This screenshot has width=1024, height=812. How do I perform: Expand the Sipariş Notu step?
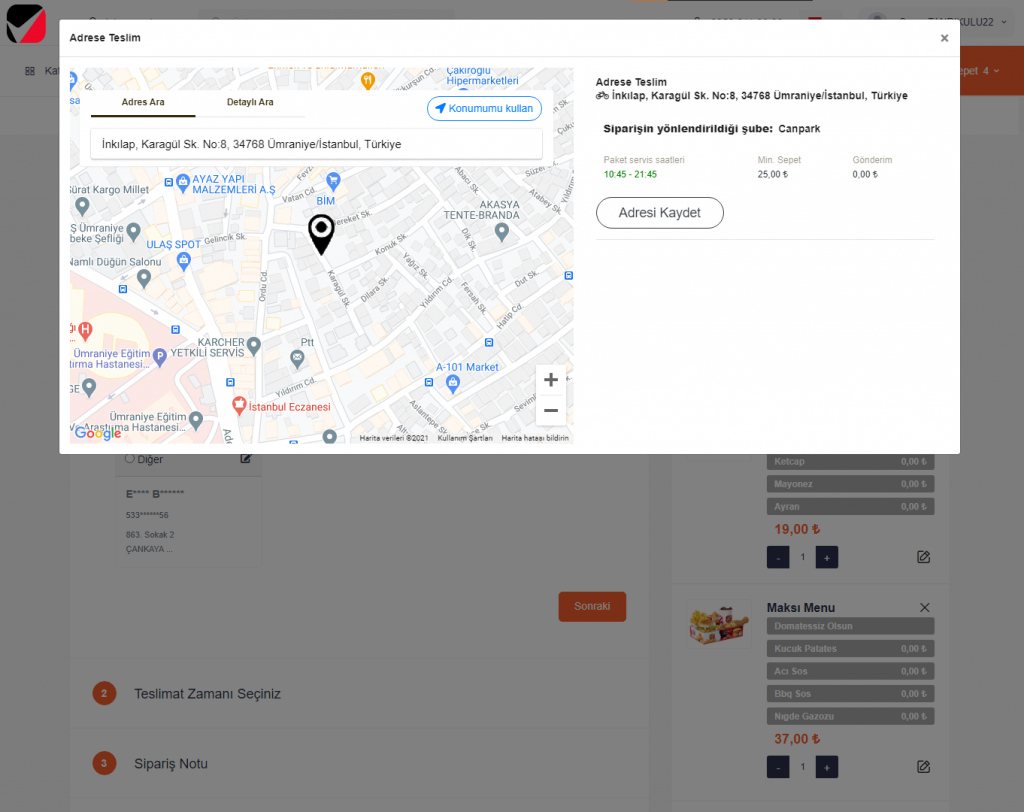pos(171,764)
